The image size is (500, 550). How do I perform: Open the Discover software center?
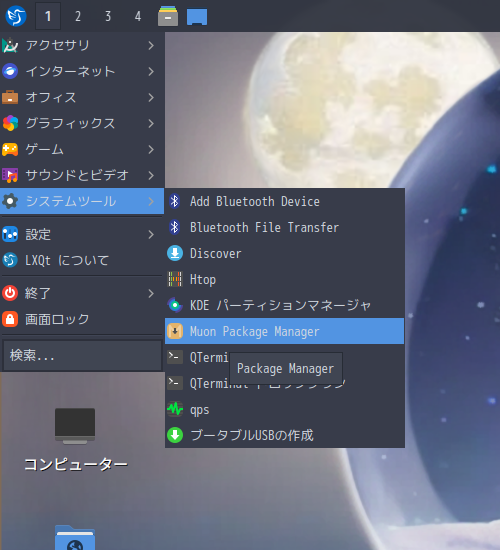(285, 253)
